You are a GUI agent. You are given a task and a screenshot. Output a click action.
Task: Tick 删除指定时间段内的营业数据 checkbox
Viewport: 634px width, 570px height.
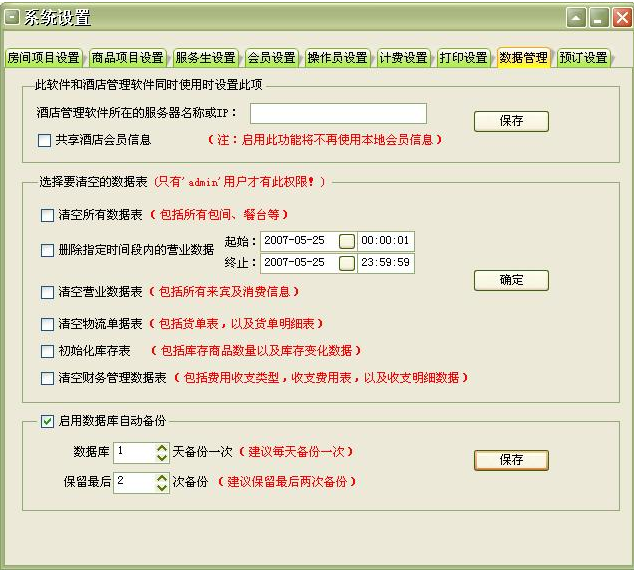pyautogui.click(x=47, y=250)
